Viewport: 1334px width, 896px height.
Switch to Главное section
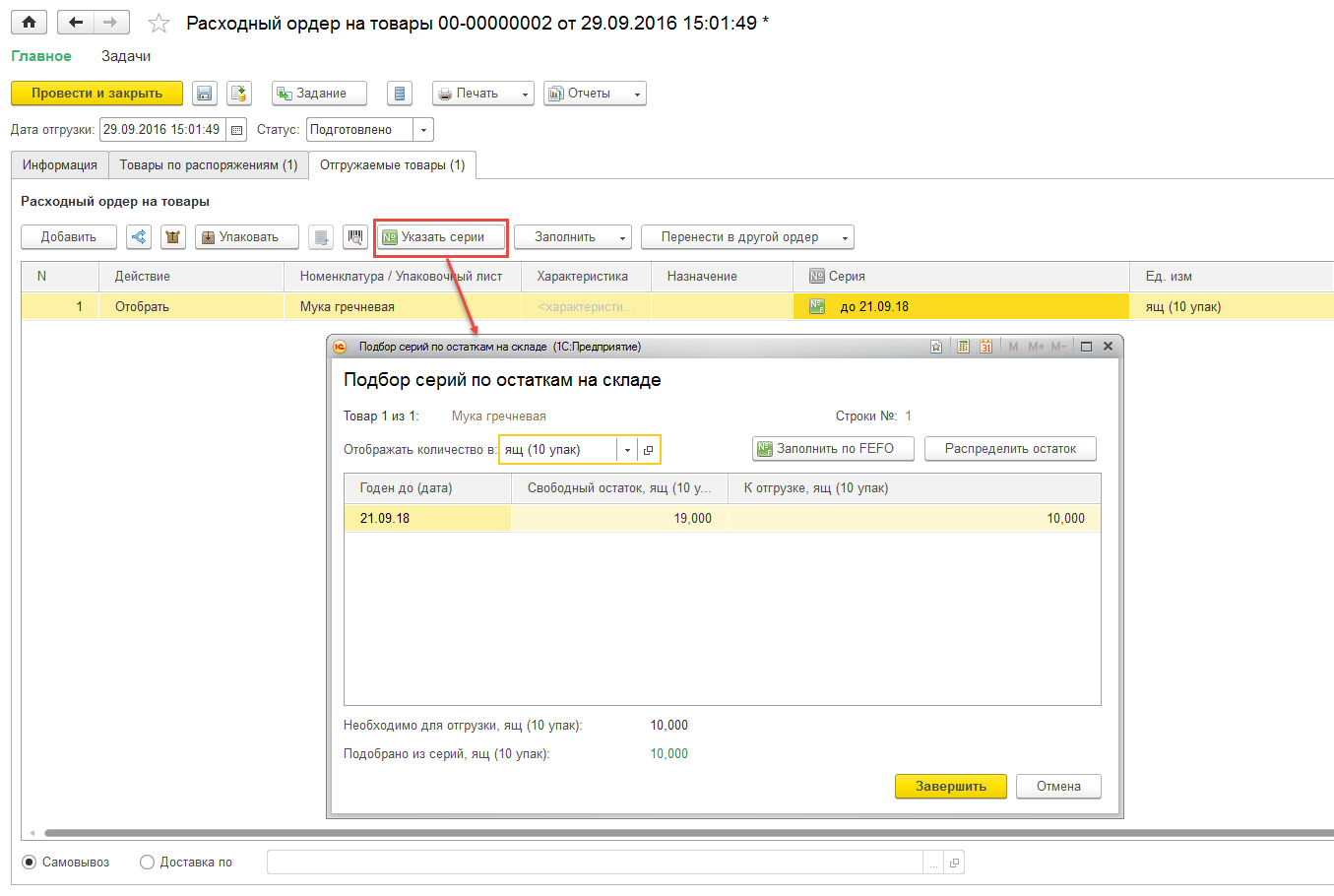point(41,56)
